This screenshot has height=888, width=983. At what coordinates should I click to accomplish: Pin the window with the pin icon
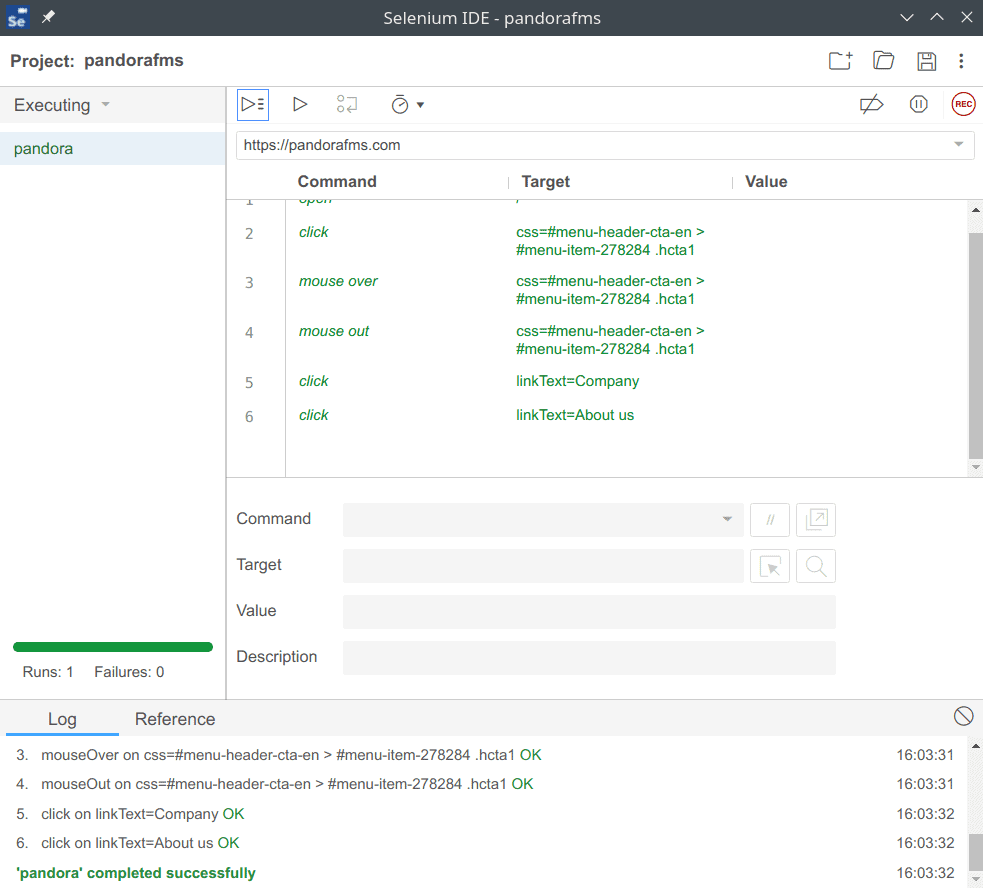click(x=48, y=17)
